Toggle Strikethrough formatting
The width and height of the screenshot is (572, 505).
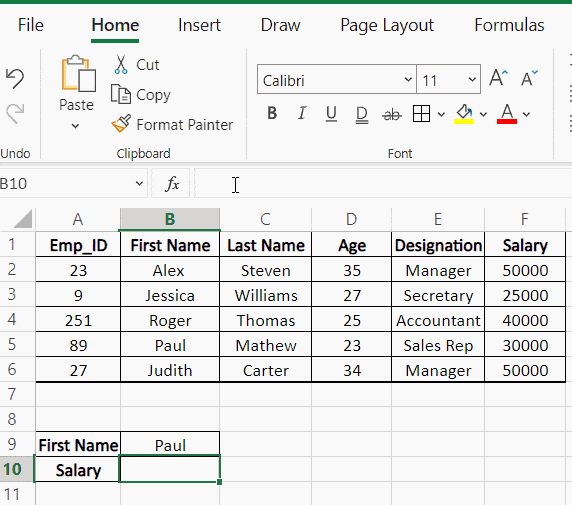point(391,115)
